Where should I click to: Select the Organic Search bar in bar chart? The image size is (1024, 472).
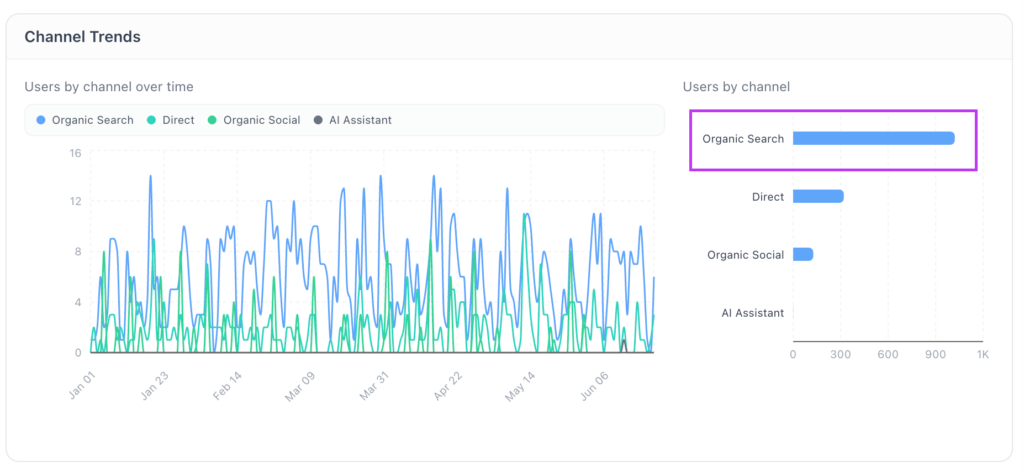point(874,138)
